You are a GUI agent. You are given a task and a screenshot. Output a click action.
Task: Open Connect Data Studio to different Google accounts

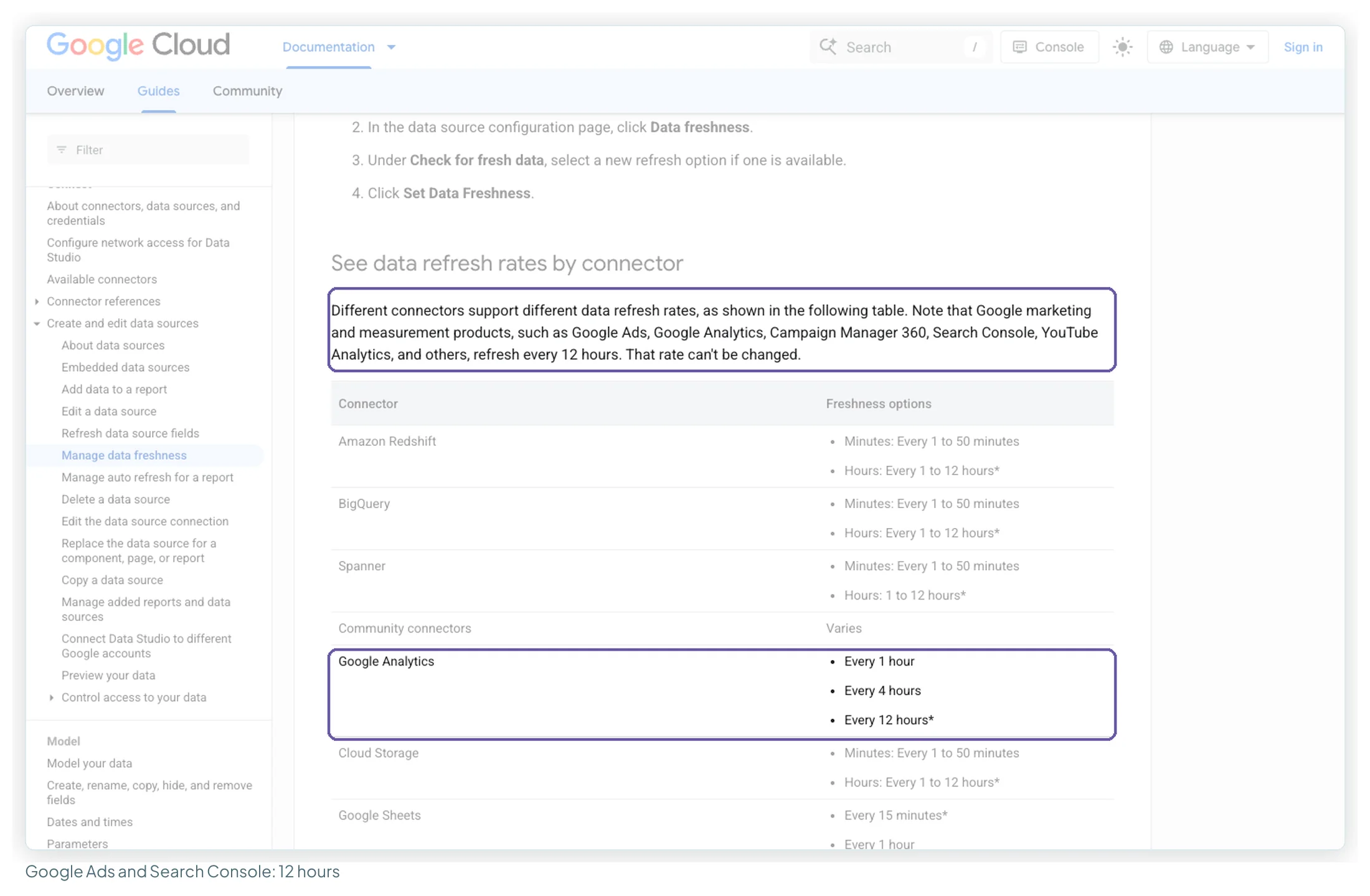click(x=146, y=646)
